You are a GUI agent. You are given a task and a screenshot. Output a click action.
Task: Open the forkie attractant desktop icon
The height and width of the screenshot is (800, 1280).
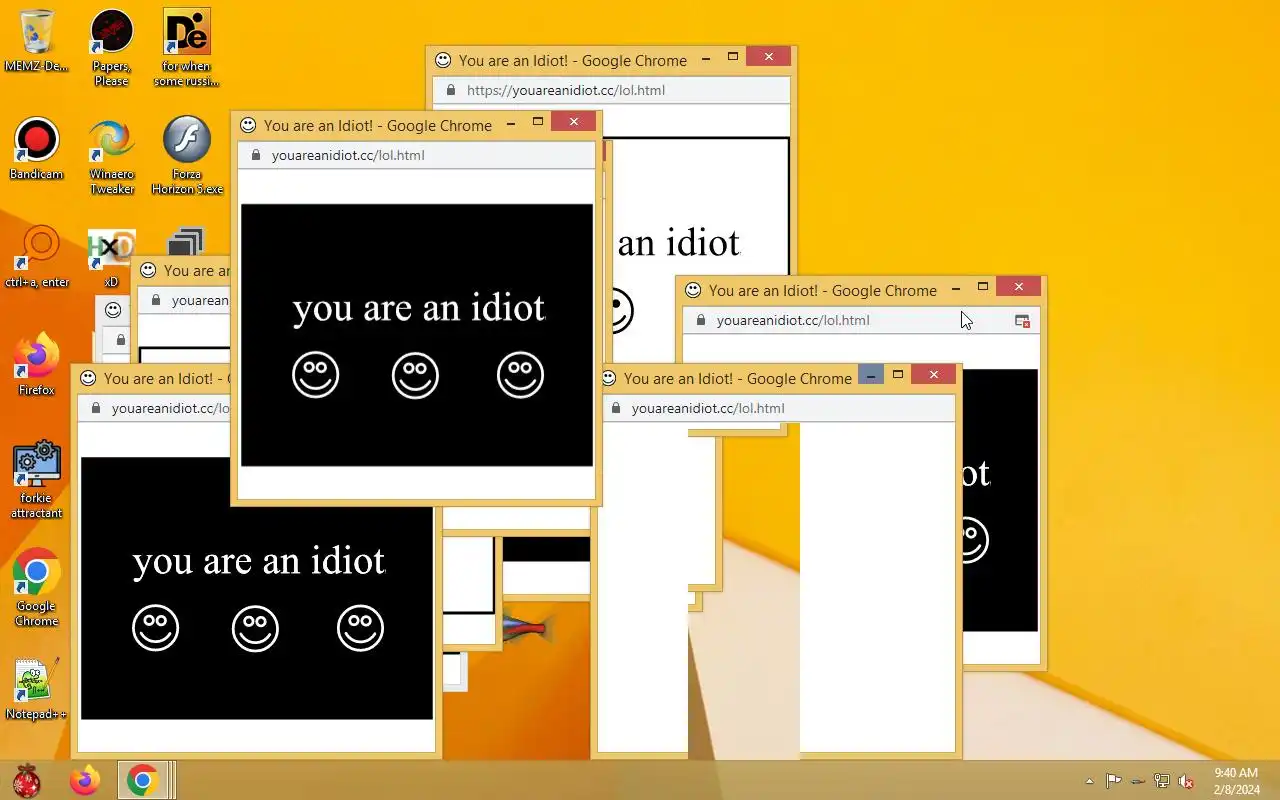36,479
